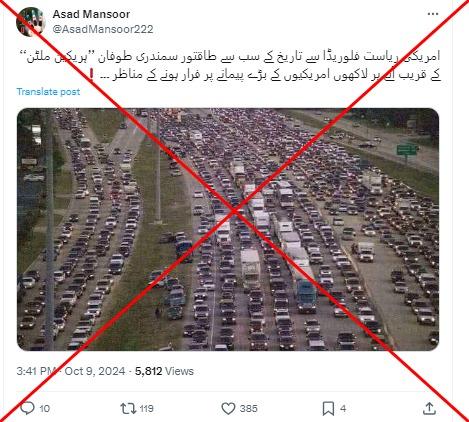This screenshot has height=422, width=469.
Task: Click the Asad Mansoor display name
Action: [91, 14]
